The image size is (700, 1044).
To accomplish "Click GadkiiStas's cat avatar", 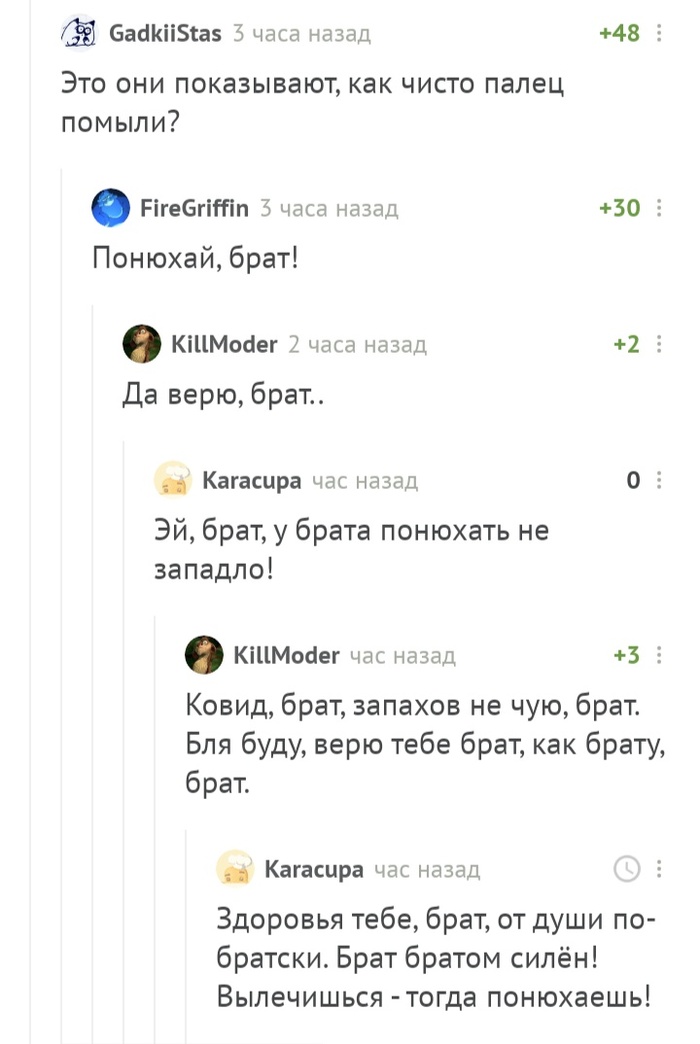I will 77,34.
